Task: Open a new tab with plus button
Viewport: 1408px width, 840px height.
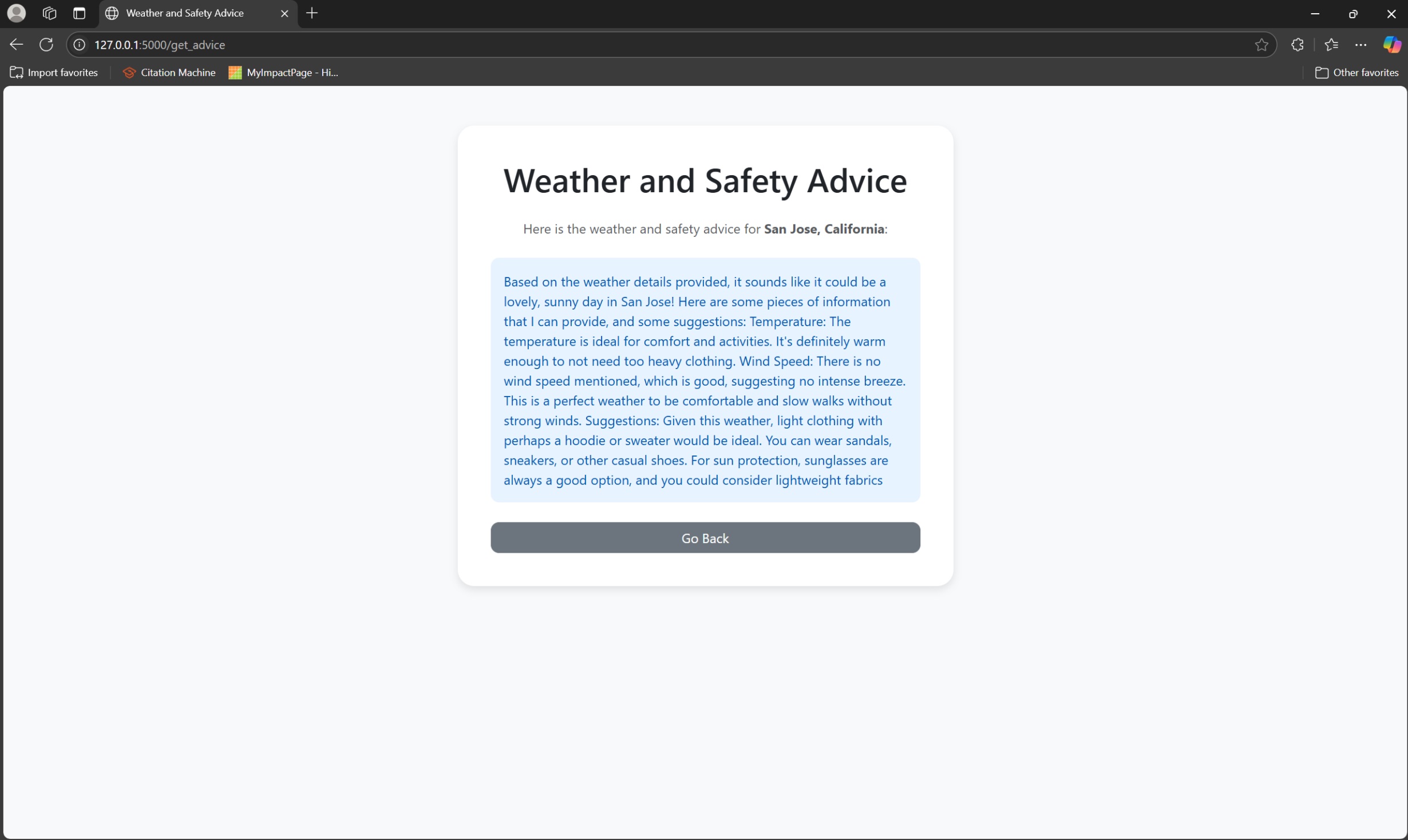Action: [x=312, y=13]
